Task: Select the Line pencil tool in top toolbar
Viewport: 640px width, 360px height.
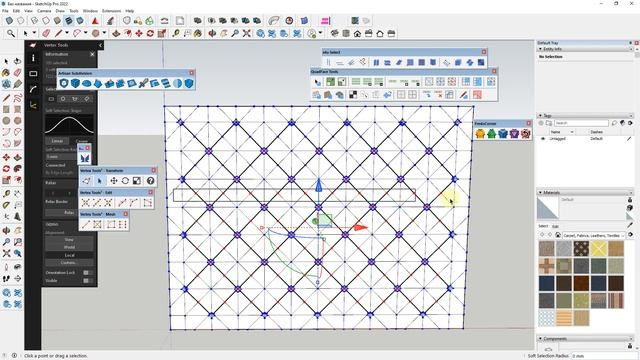Action: 59,33
